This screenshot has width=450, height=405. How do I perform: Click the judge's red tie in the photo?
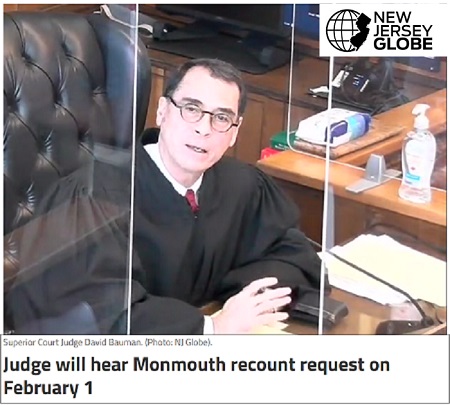click(192, 200)
